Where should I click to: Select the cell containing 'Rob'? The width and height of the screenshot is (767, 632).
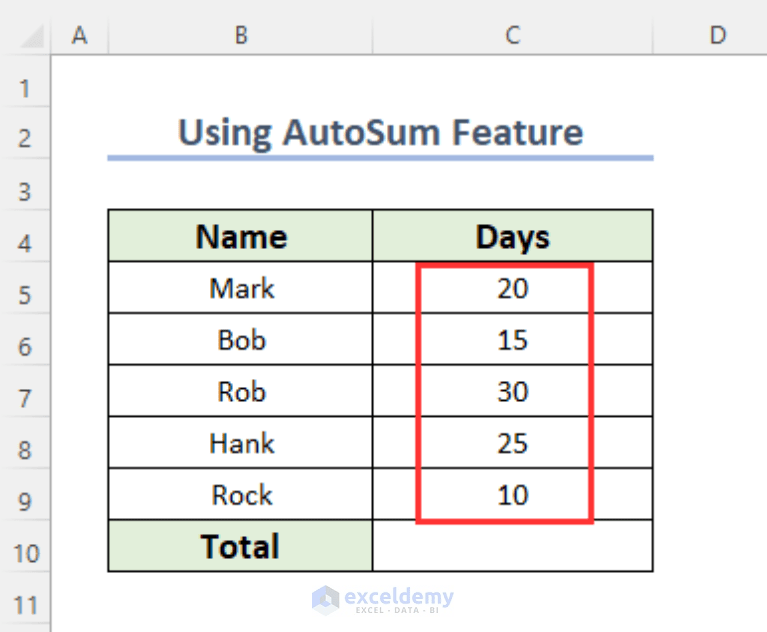click(241, 391)
